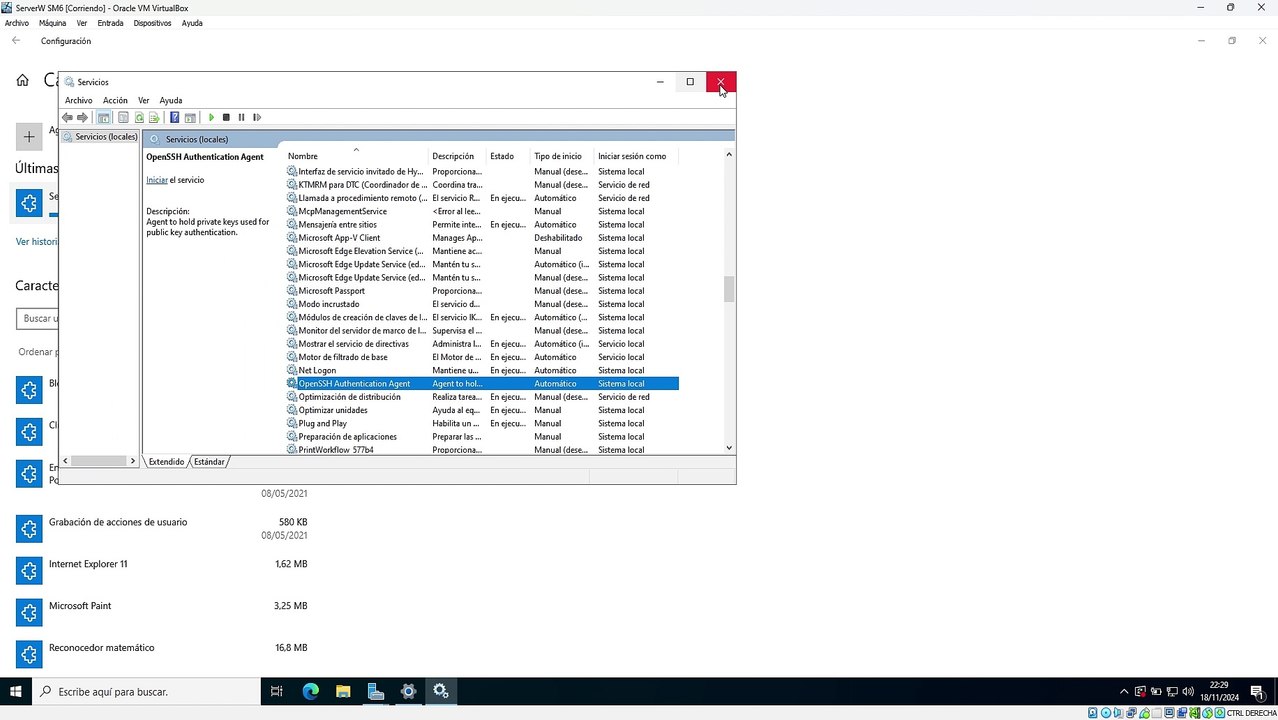This screenshot has width=1278, height=720.
Task: Sort by Tipo de inicio column header
Action: click(562, 156)
